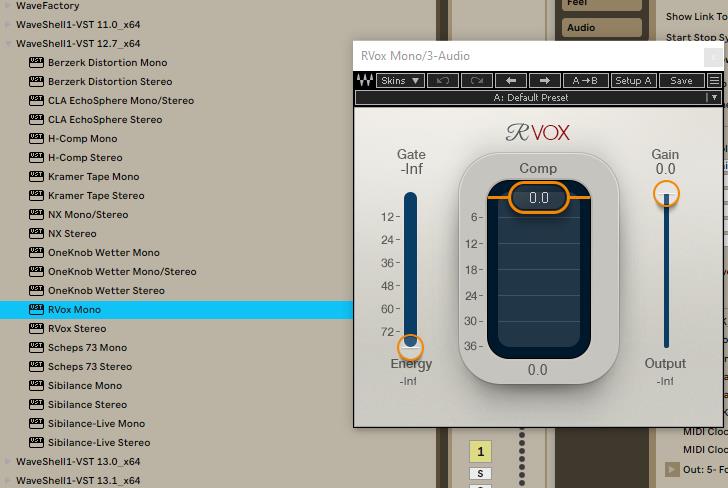Screen dimensions: 728x488
Task: Click the A: Default Preset name bar
Action: pos(531,98)
